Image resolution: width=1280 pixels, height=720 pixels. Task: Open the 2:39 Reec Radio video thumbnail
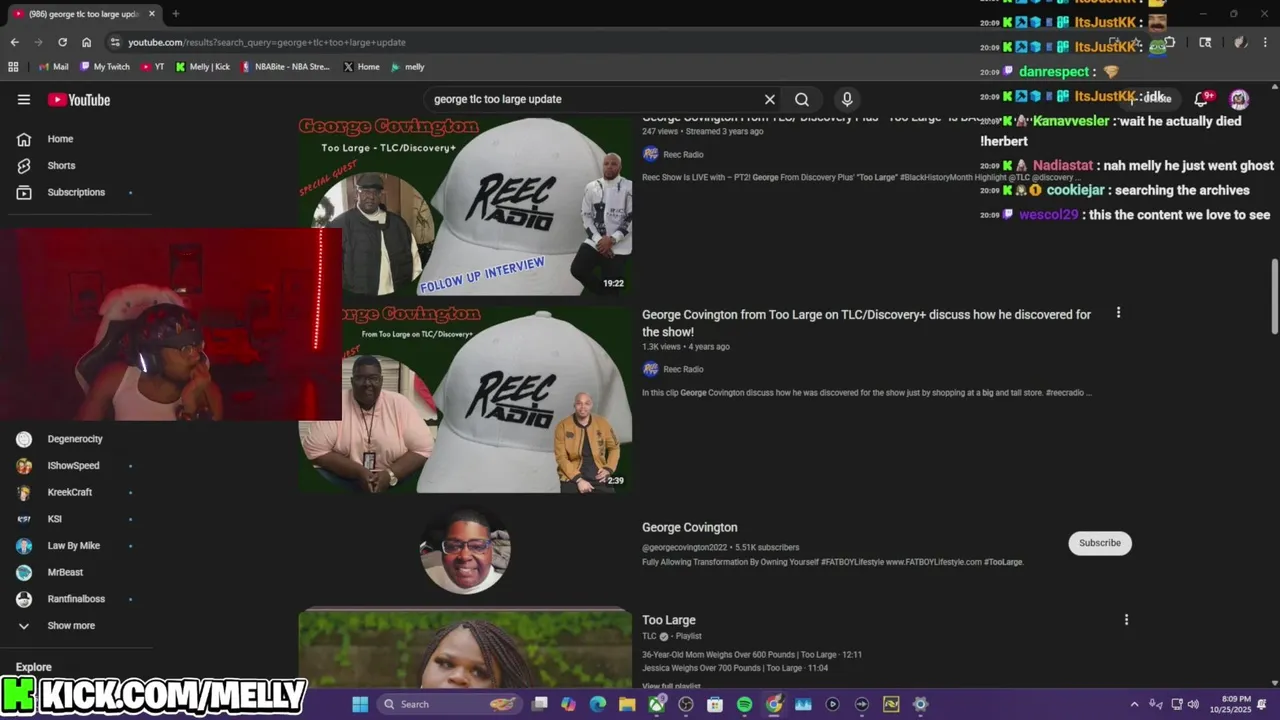(x=465, y=399)
